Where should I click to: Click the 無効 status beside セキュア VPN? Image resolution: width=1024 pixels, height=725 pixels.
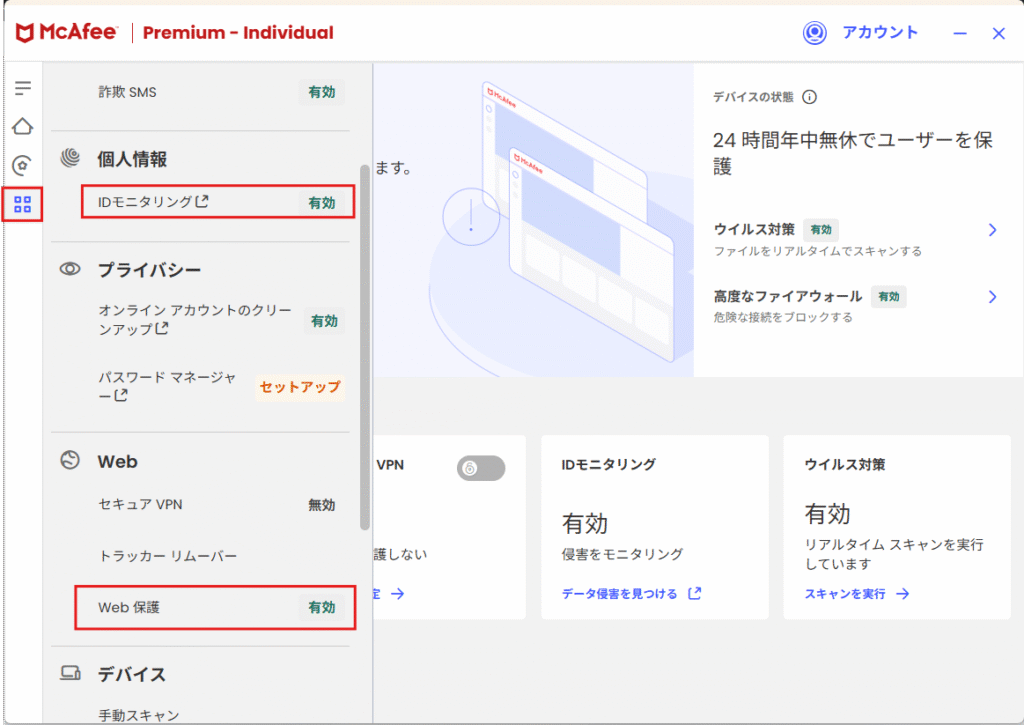coord(321,505)
